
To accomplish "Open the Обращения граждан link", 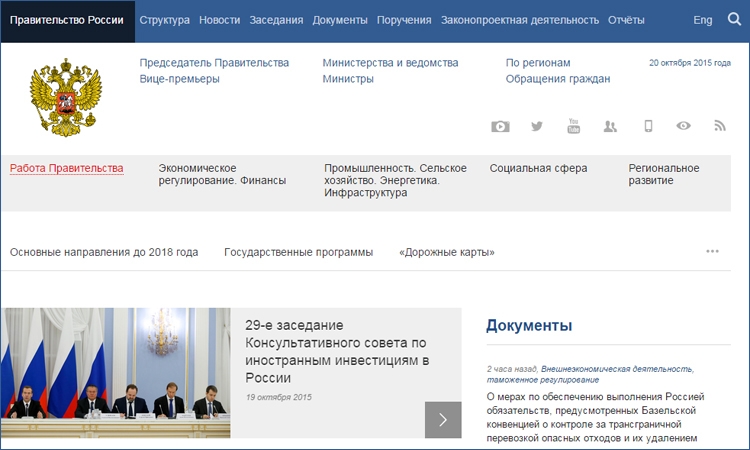I will tap(558, 78).
